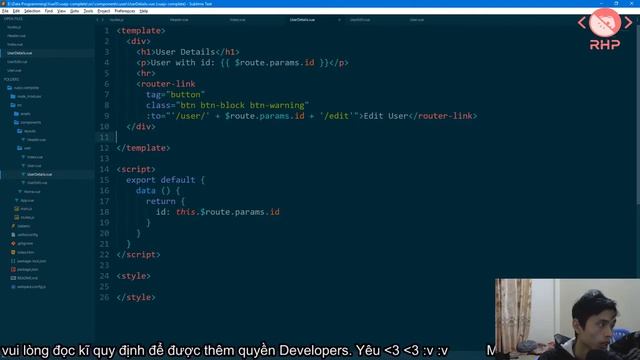This screenshot has width=640, height=360.
Task: Click line number 1 in the gutter
Action: (x=107, y=31)
